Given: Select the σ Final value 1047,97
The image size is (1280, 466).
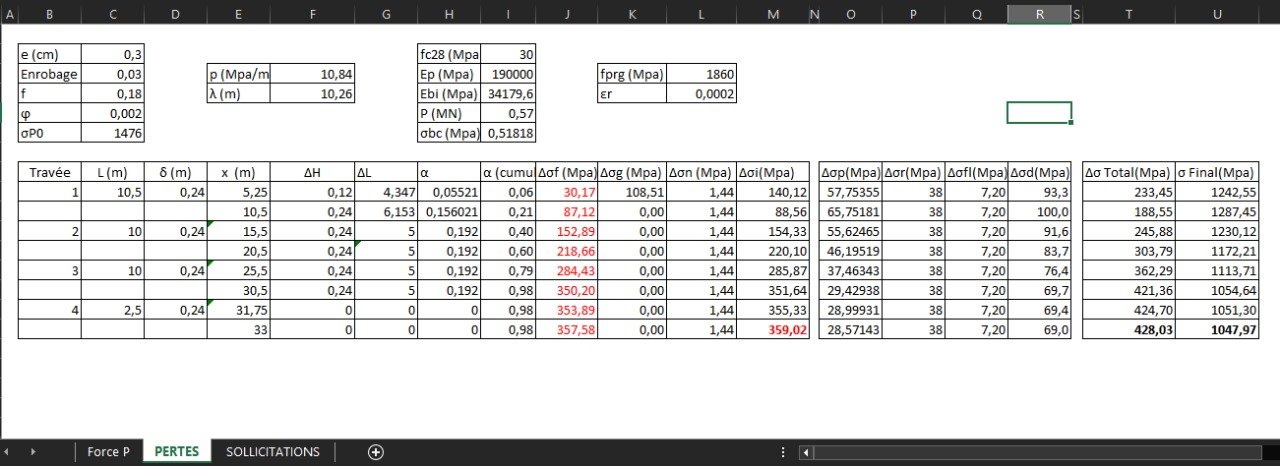Looking at the screenshot, I should point(1217,329).
